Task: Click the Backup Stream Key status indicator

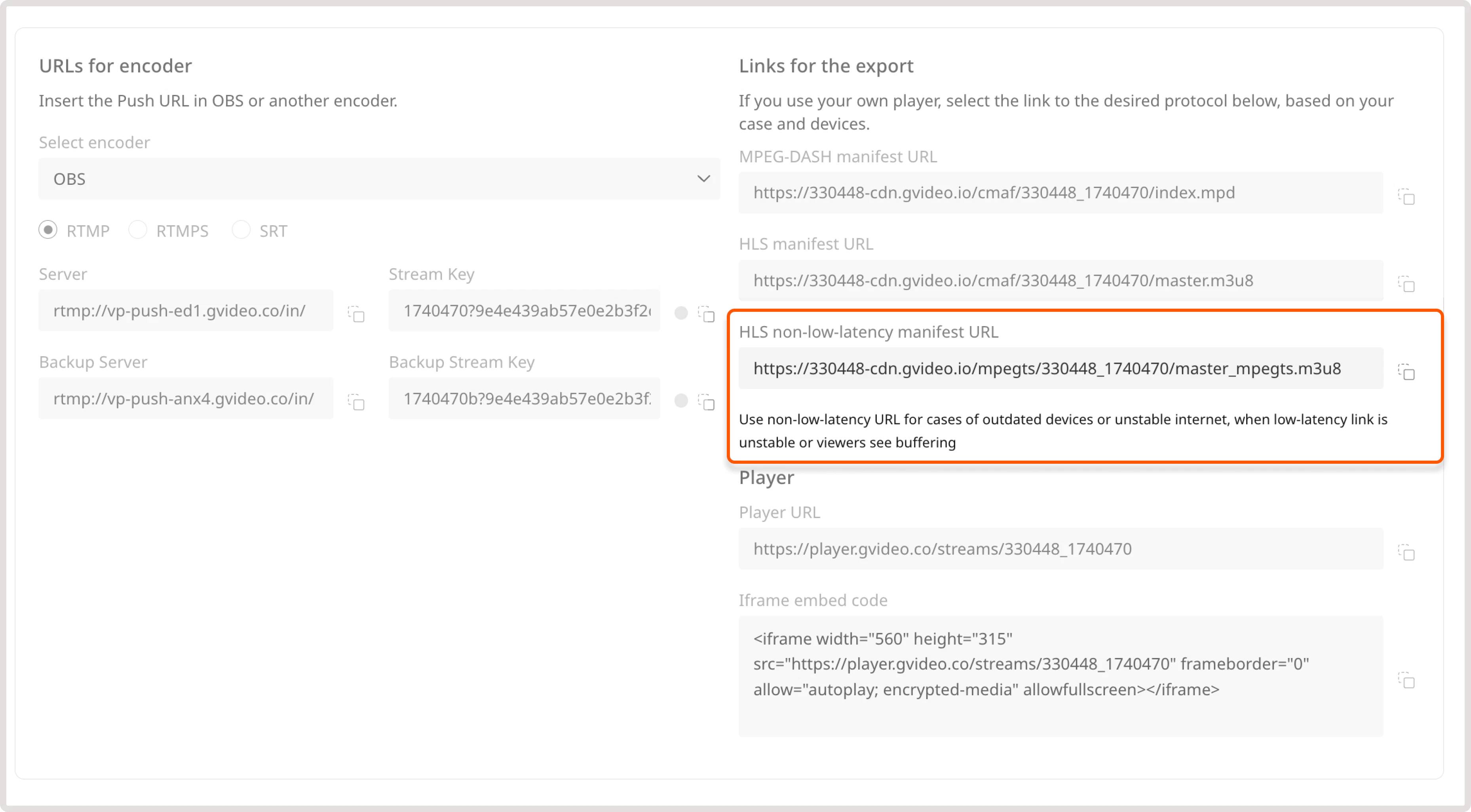Action: pyautogui.click(x=681, y=401)
